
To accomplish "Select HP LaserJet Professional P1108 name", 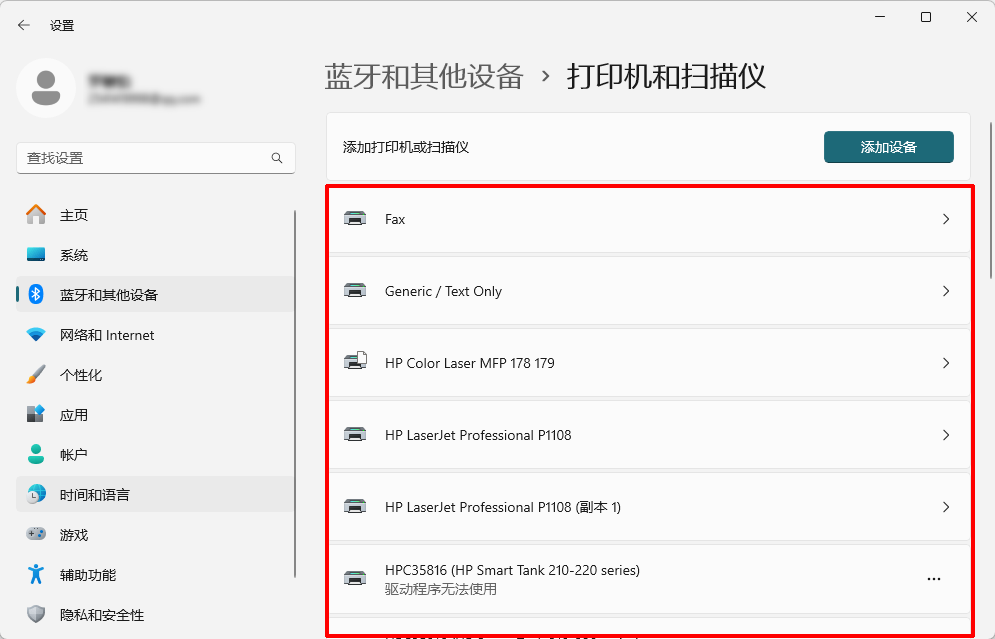I will pyautogui.click(x=478, y=435).
